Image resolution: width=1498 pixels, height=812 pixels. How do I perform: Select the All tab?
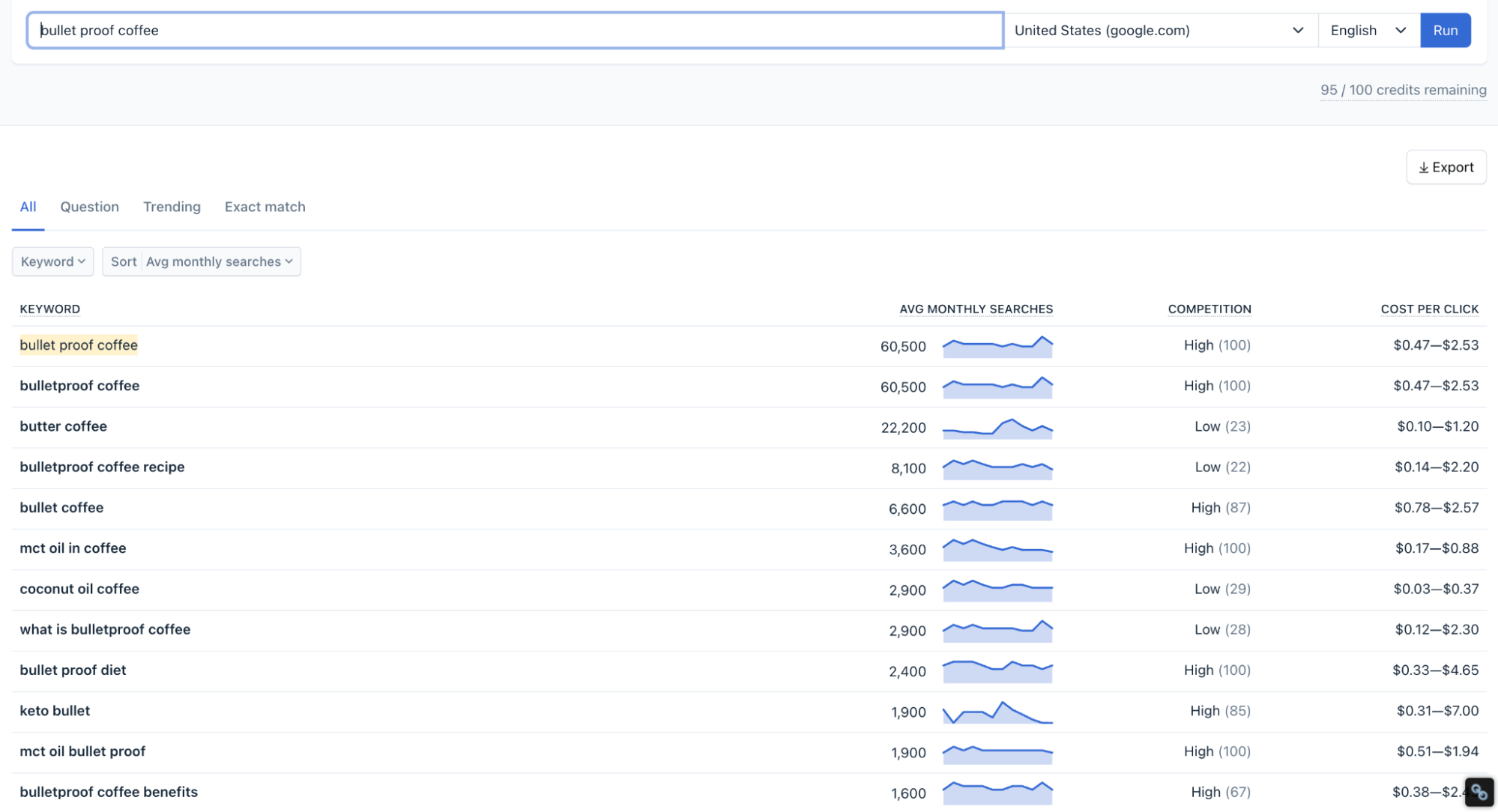28,207
